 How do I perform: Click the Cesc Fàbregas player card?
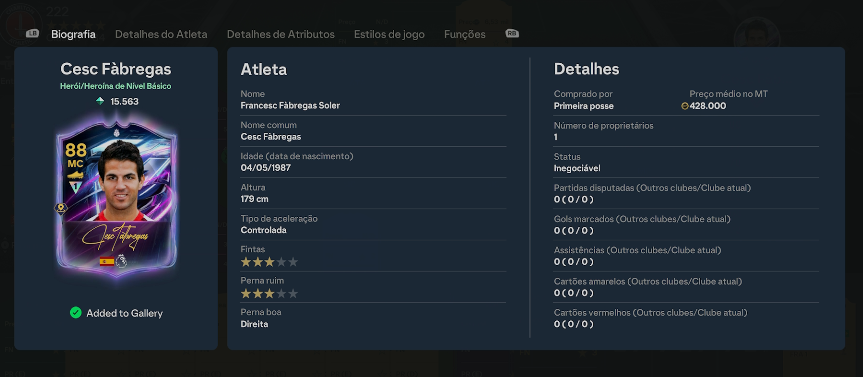[116, 199]
